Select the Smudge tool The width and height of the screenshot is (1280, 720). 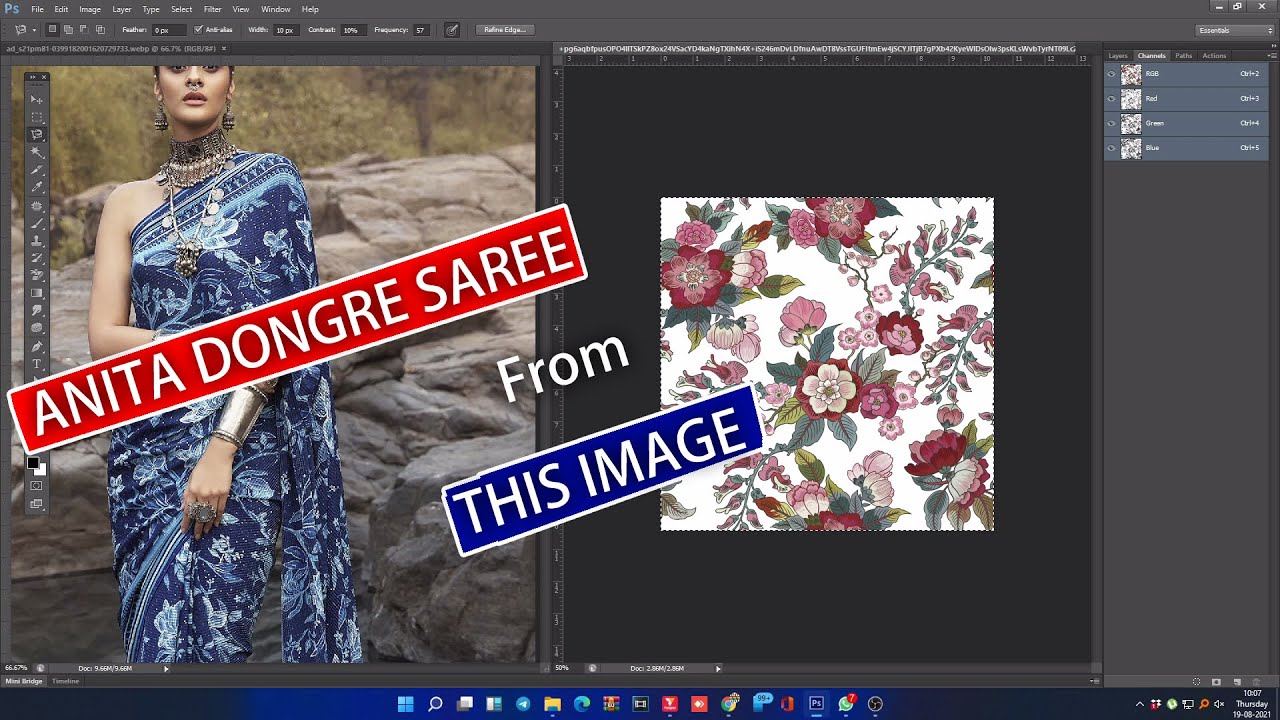(x=37, y=311)
